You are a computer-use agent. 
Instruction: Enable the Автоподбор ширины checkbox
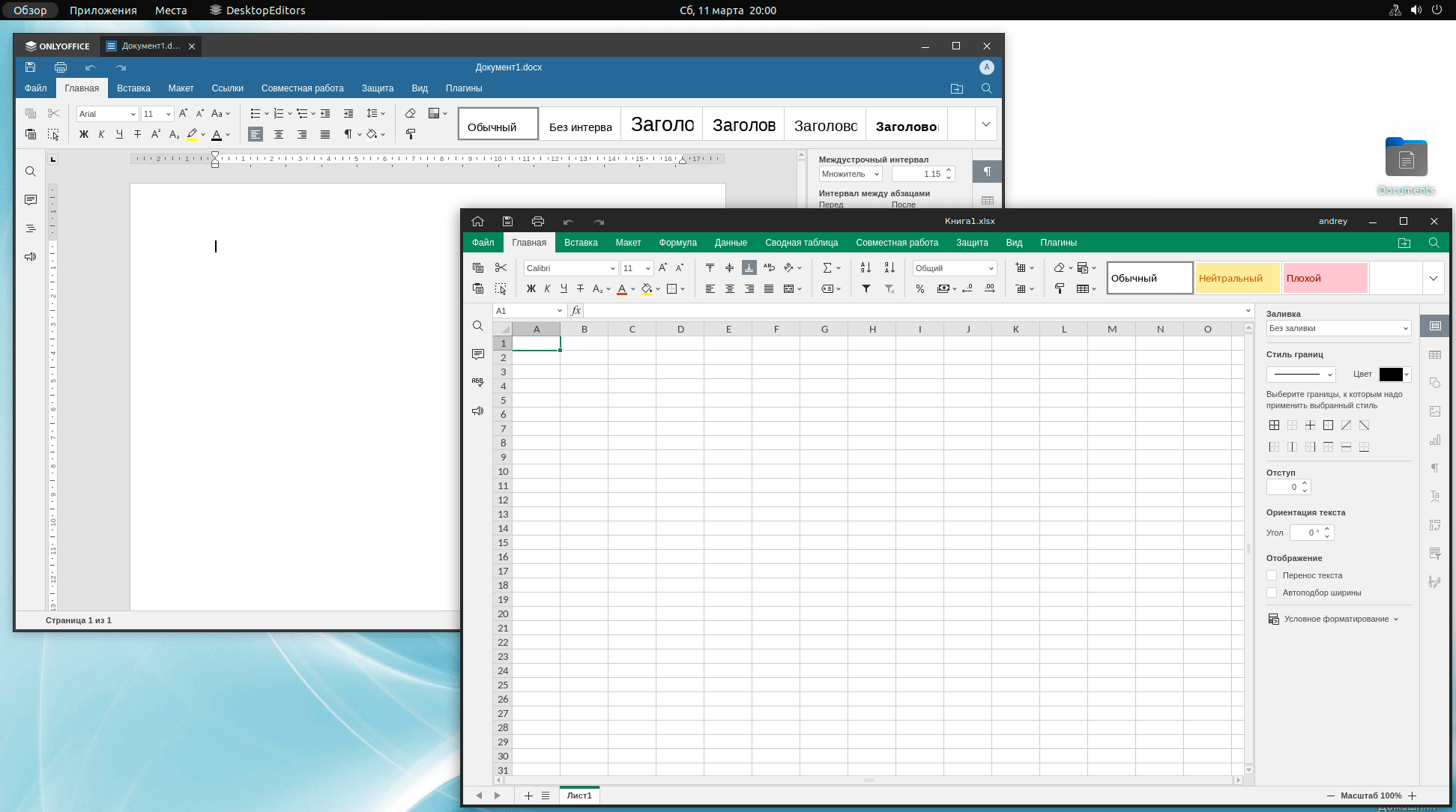point(1272,593)
